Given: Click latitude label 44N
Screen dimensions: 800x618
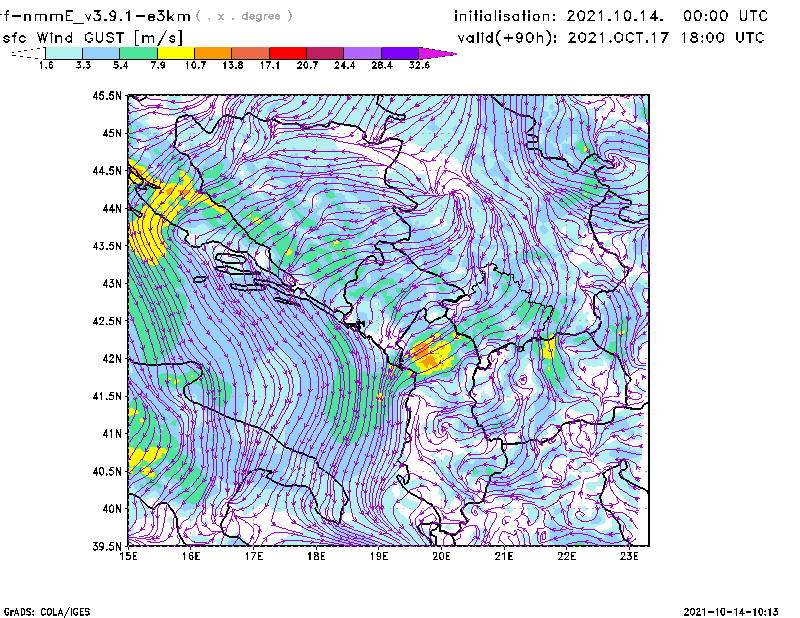Looking at the screenshot, I should 112,208.
